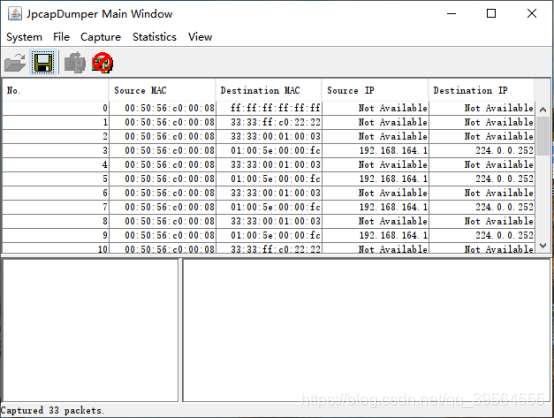The image size is (554, 418).
Task: Click the scroll down arrow of packet table
Action: click(543, 245)
